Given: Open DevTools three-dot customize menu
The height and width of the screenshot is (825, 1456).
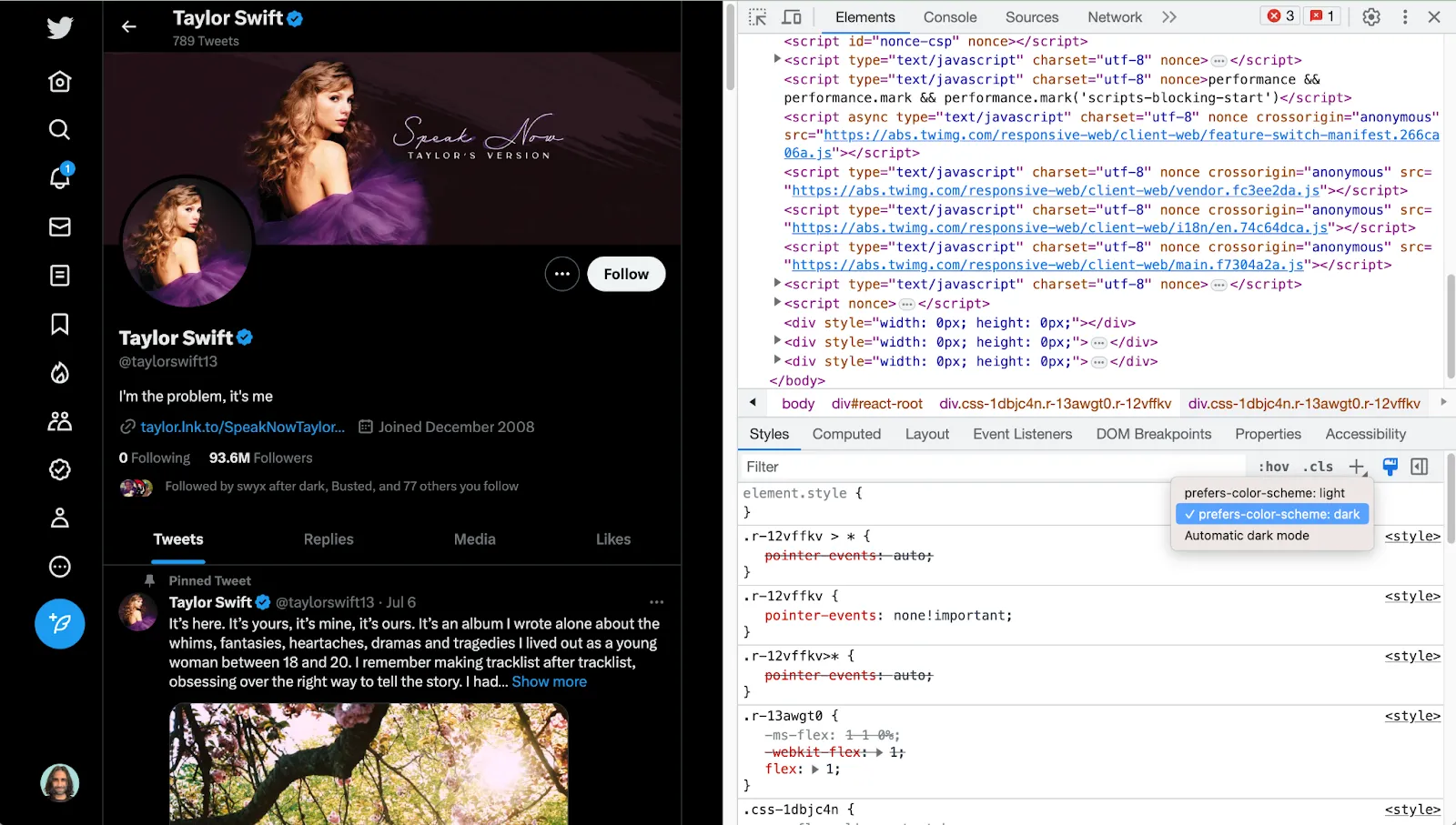Looking at the screenshot, I should [1405, 17].
